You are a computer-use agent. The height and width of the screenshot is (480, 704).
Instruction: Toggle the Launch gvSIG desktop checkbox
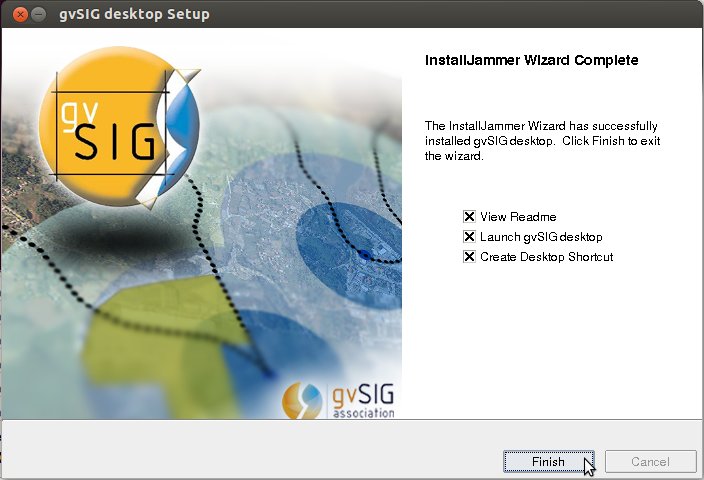pyautogui.click(x=469, y=236)
